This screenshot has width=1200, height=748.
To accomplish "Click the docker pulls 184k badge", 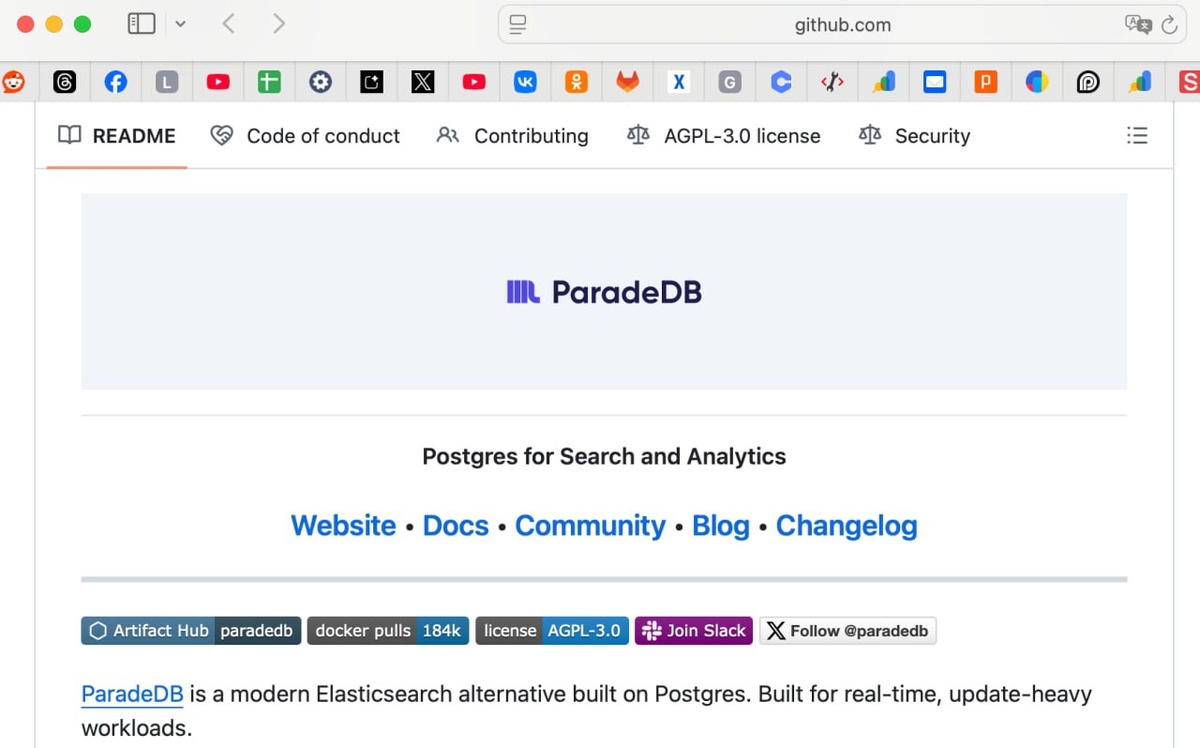I will pos(388,631).
